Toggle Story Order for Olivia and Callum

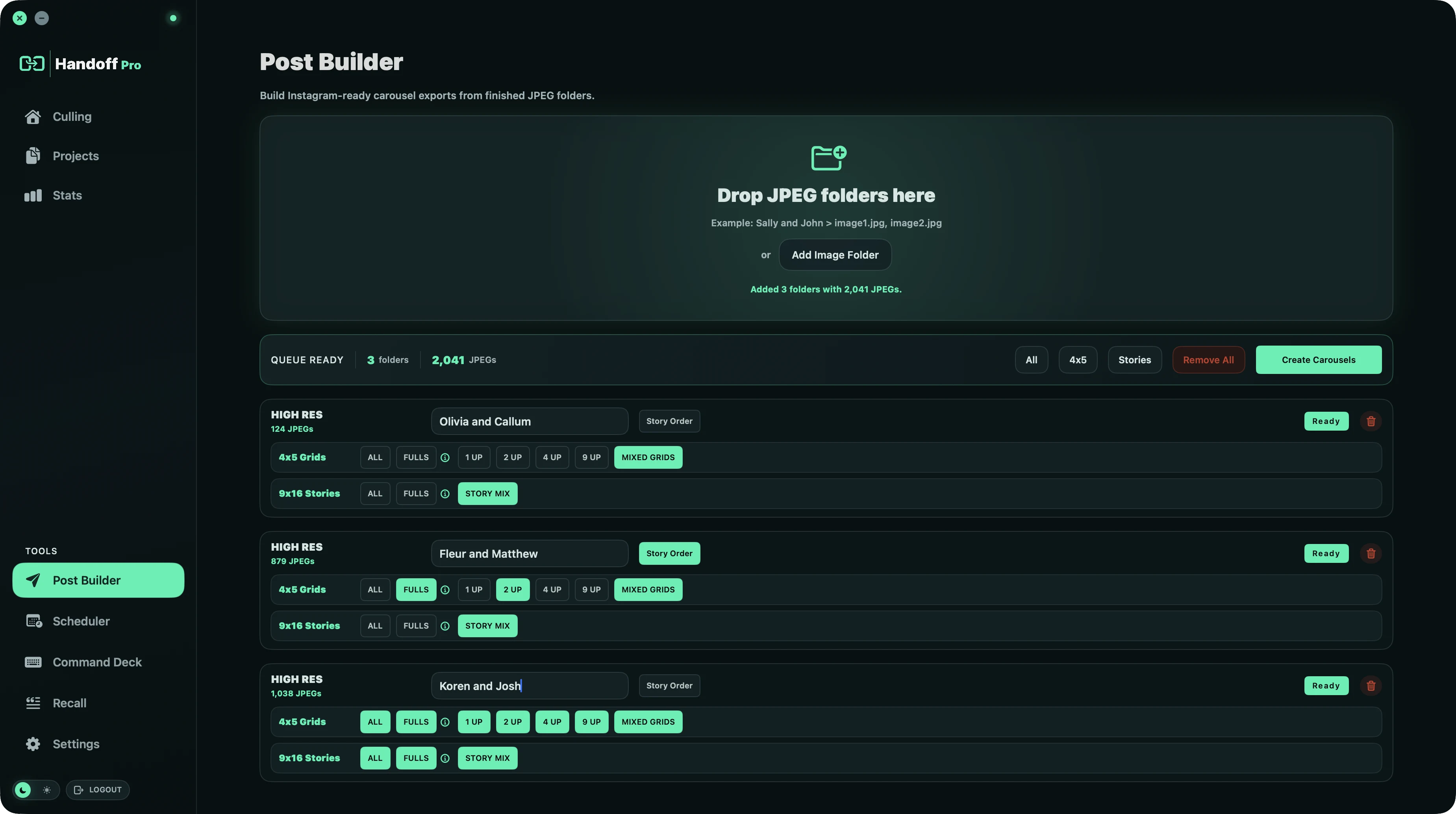pyautogui.click(x=669, y=422)
